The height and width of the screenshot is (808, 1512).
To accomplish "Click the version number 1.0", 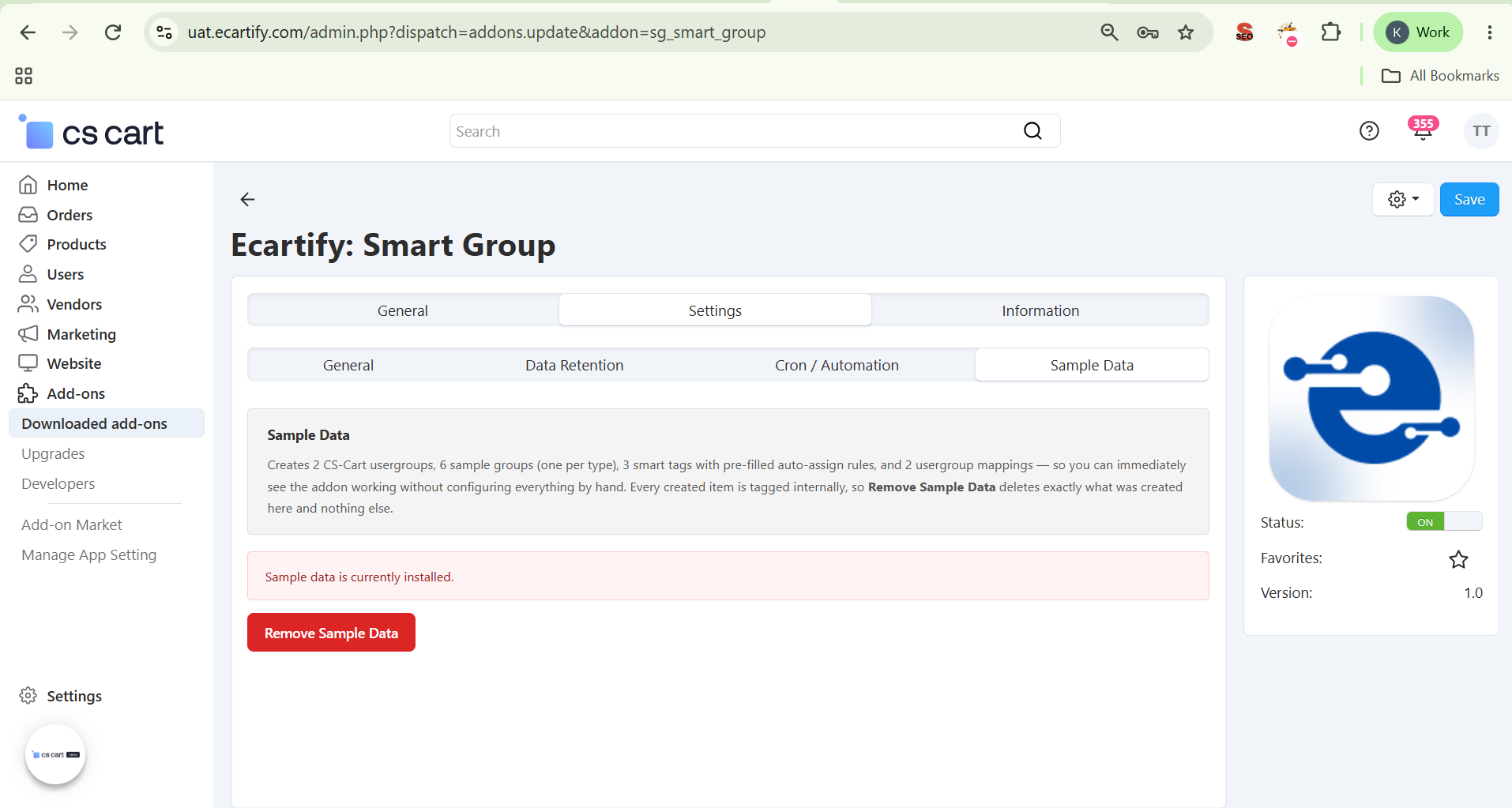I will pos(1473,592).
